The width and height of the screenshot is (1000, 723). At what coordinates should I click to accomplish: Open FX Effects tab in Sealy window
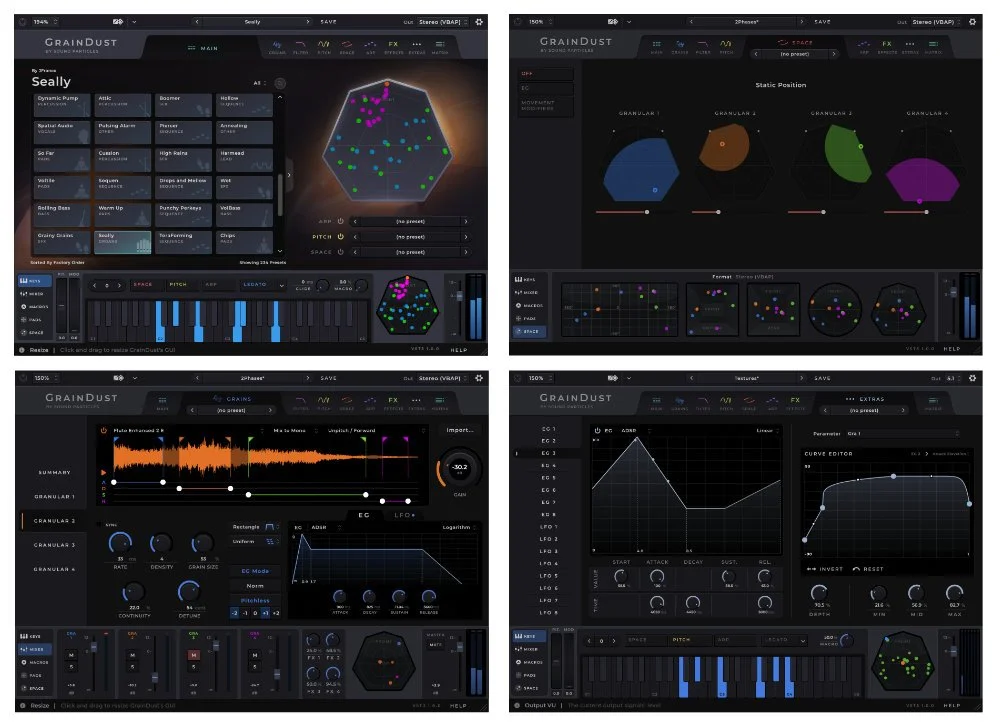393,47
